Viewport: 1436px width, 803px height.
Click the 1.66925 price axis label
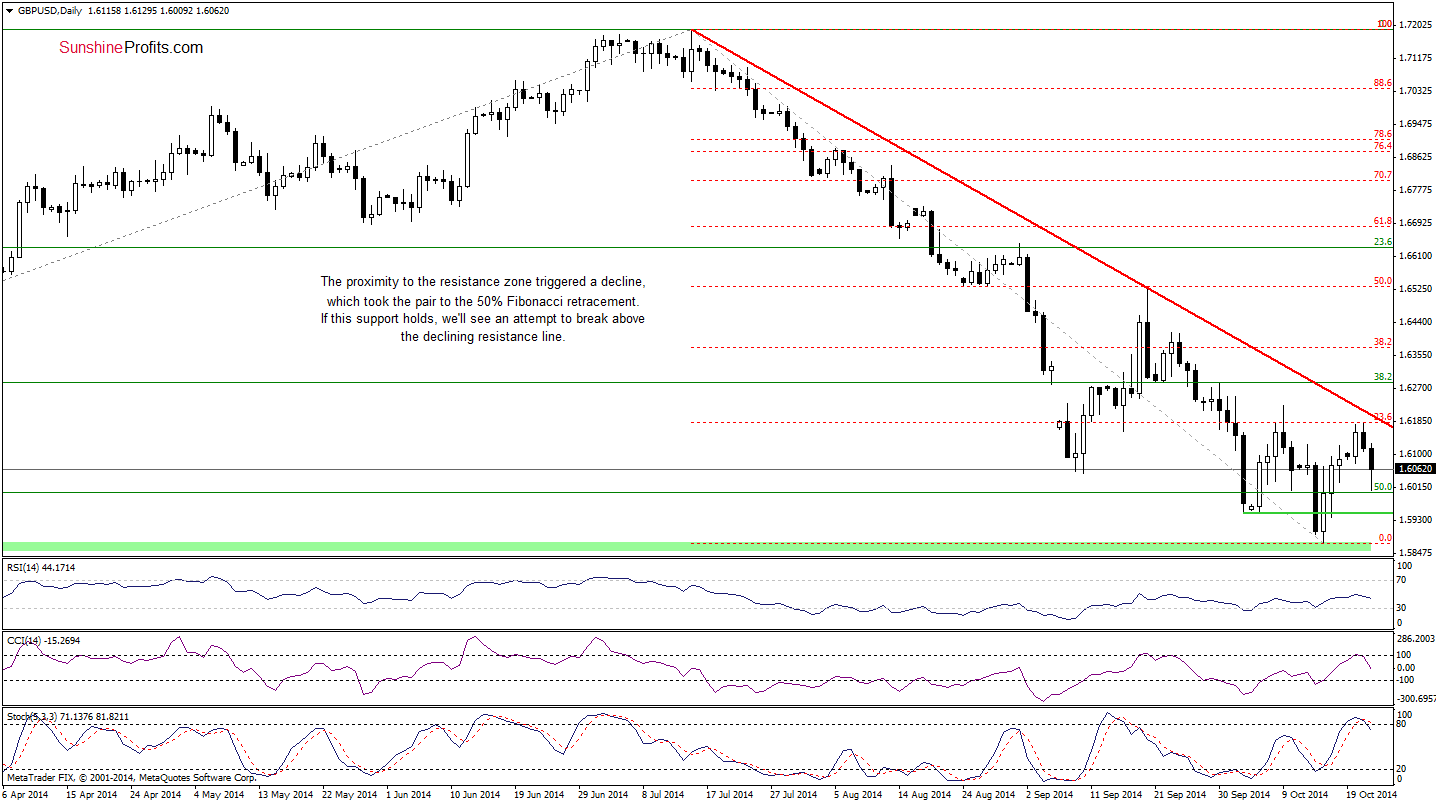[x=1418, y=223]
